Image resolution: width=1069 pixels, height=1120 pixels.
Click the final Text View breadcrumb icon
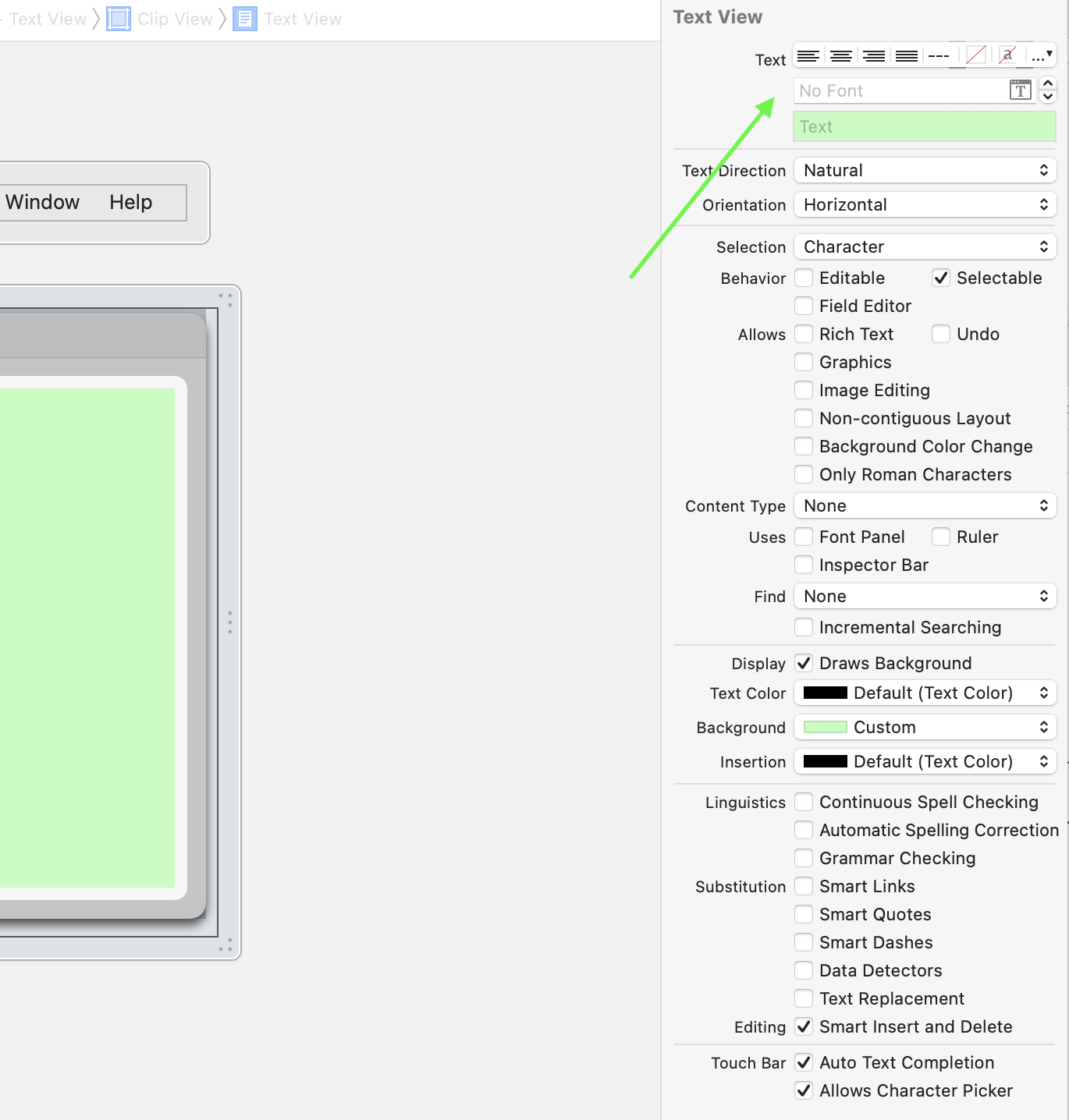click(x=245, y=19)
